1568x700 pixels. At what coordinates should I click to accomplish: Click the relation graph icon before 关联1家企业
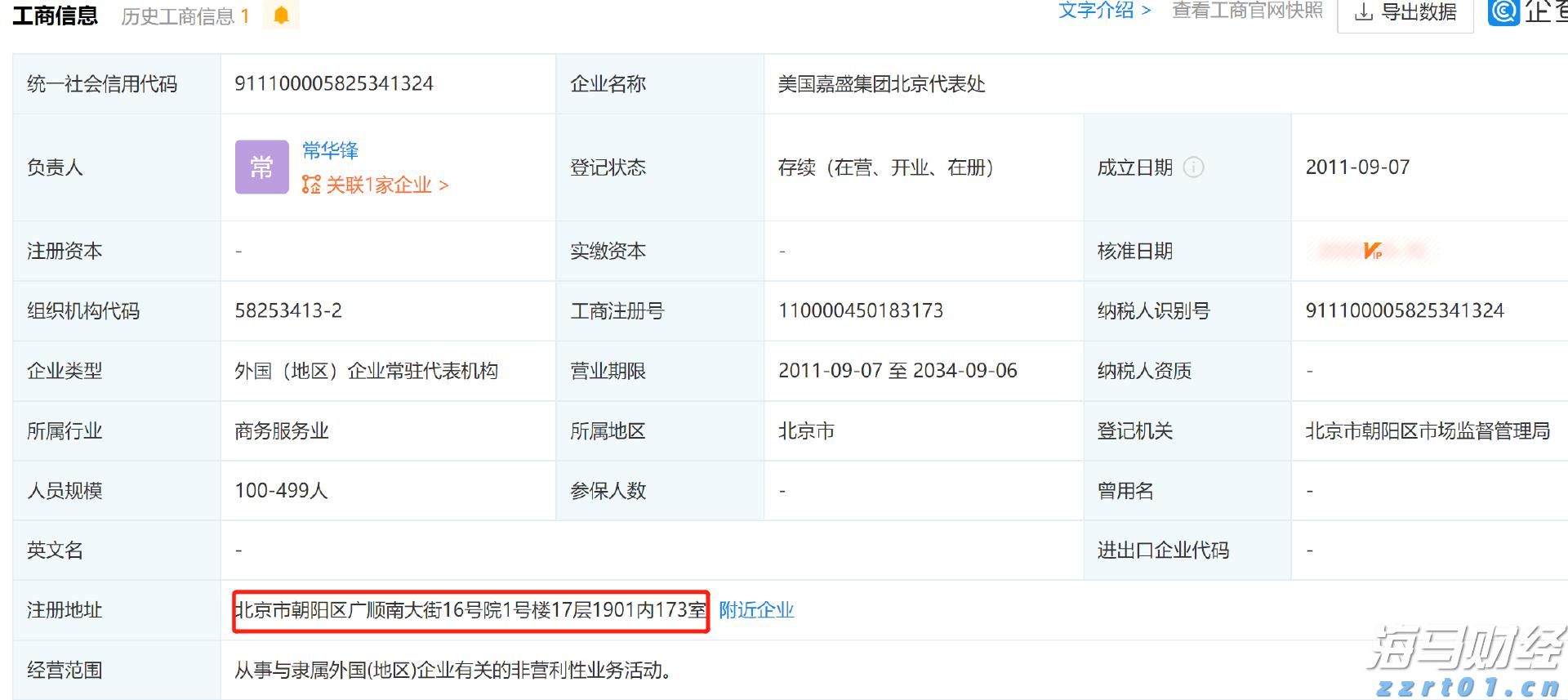(311, 185)
